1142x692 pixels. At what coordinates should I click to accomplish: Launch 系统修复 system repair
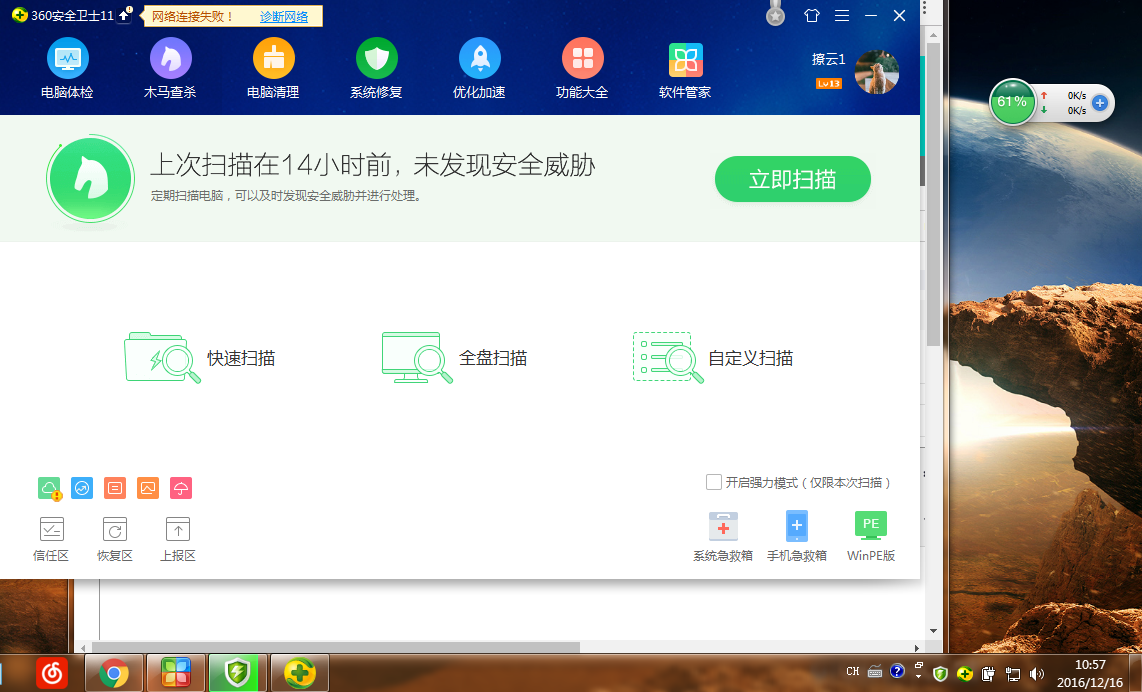376,68
